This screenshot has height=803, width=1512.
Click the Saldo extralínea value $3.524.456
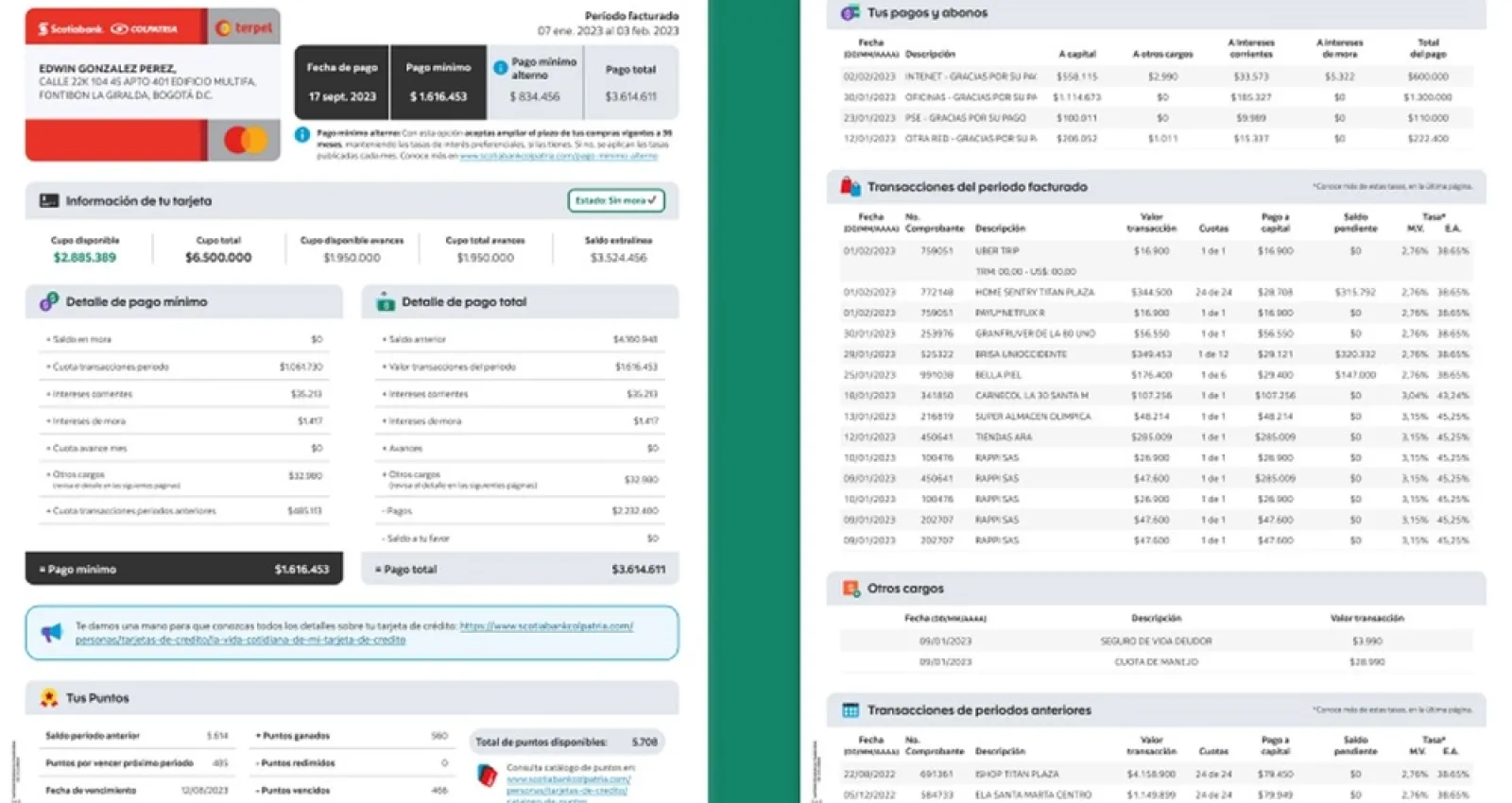(619, 257)
